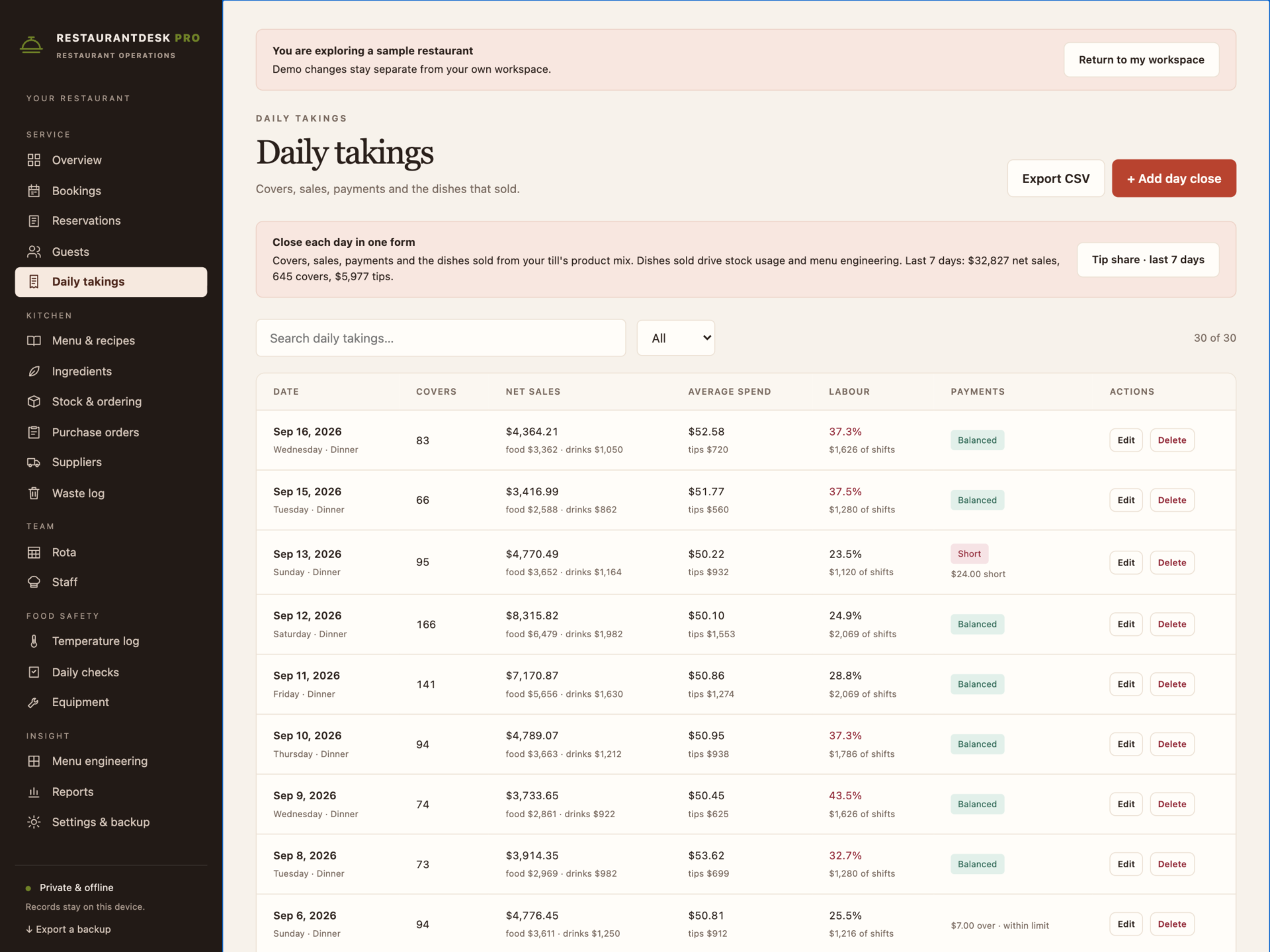Open the Overview grid icon
Viewport: 1270px width, 952px height.
pyautogui.click(x=34, y=160)
